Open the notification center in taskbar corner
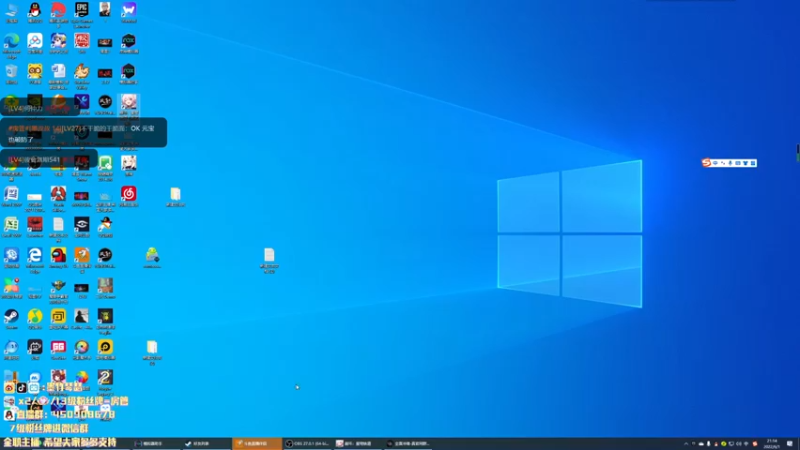The height and width of the screenshot is (450, 800). pos(790,443)
